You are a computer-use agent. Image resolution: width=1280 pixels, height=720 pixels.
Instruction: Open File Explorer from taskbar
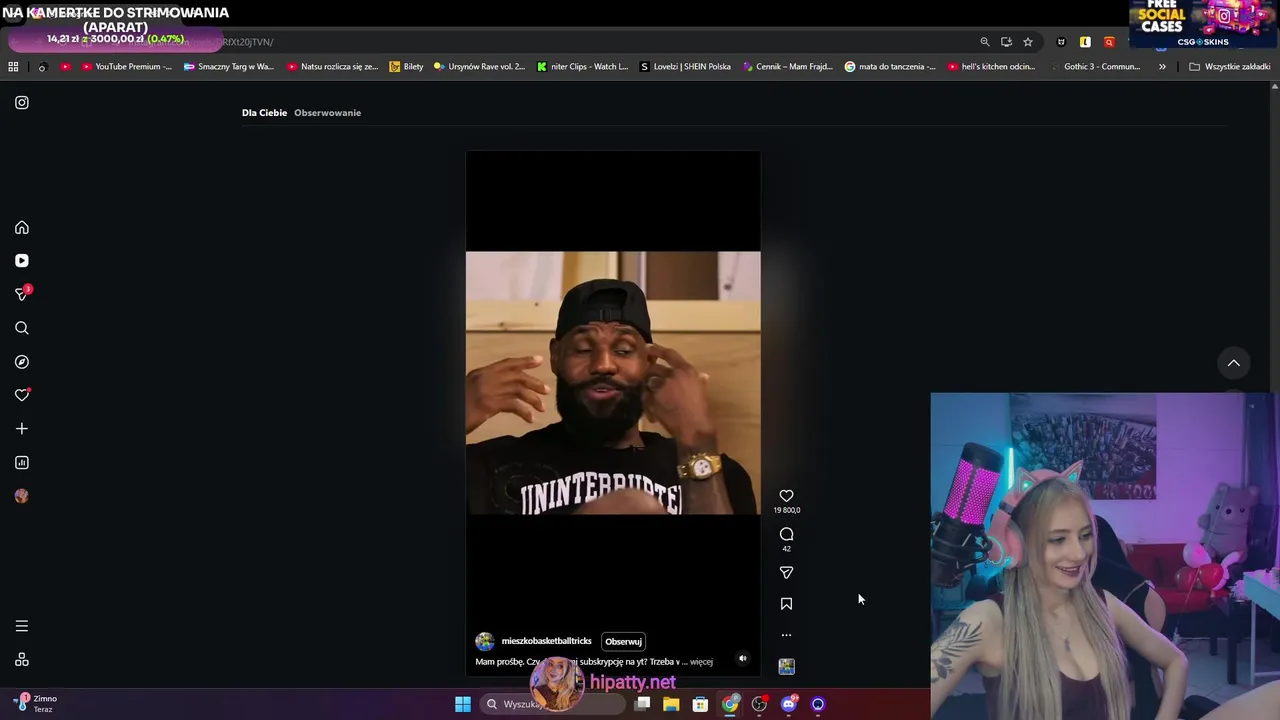pyautogui.click(x=671, y=704)
